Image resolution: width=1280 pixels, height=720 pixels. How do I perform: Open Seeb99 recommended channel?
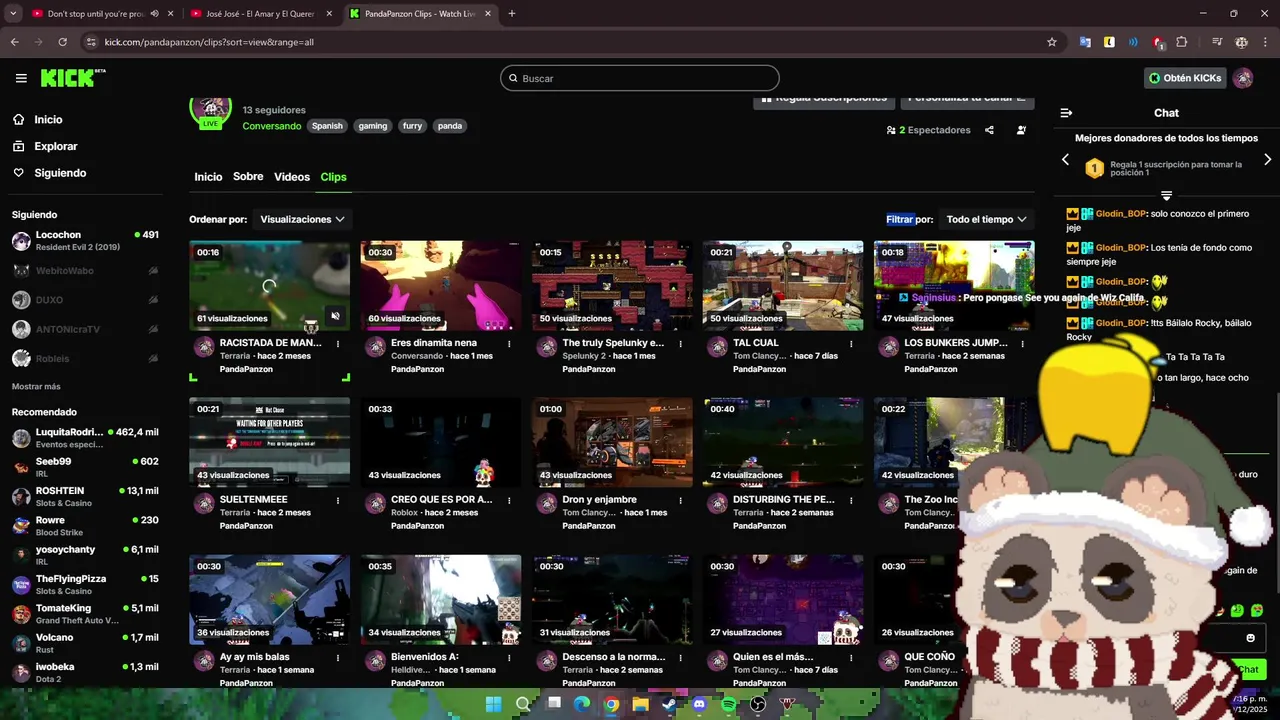[x=85, y=467]
